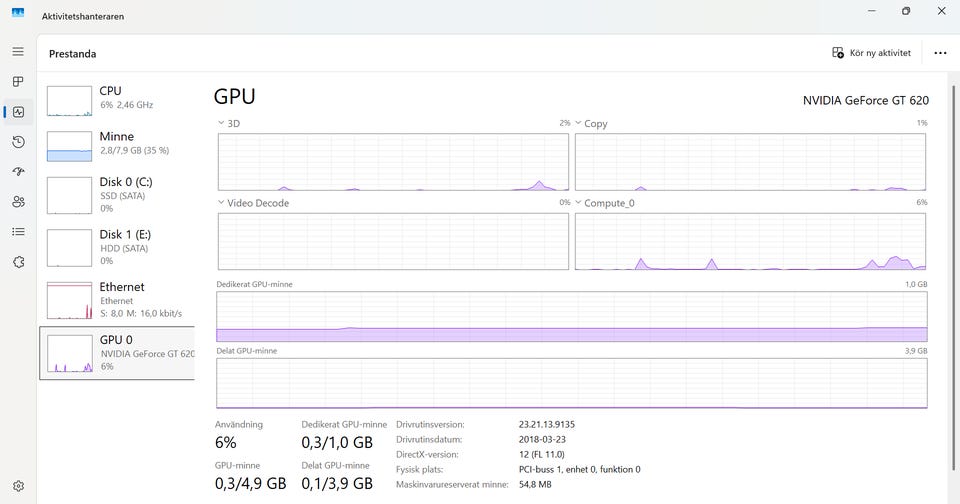Open the hamburger navigation menu

coord(18,52)
